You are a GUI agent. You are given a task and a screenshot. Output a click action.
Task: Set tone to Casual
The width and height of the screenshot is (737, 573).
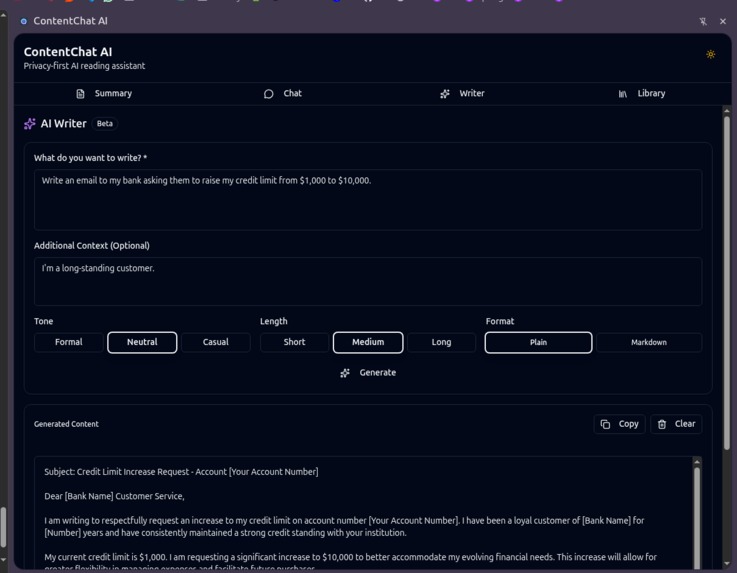coord(216,342)
